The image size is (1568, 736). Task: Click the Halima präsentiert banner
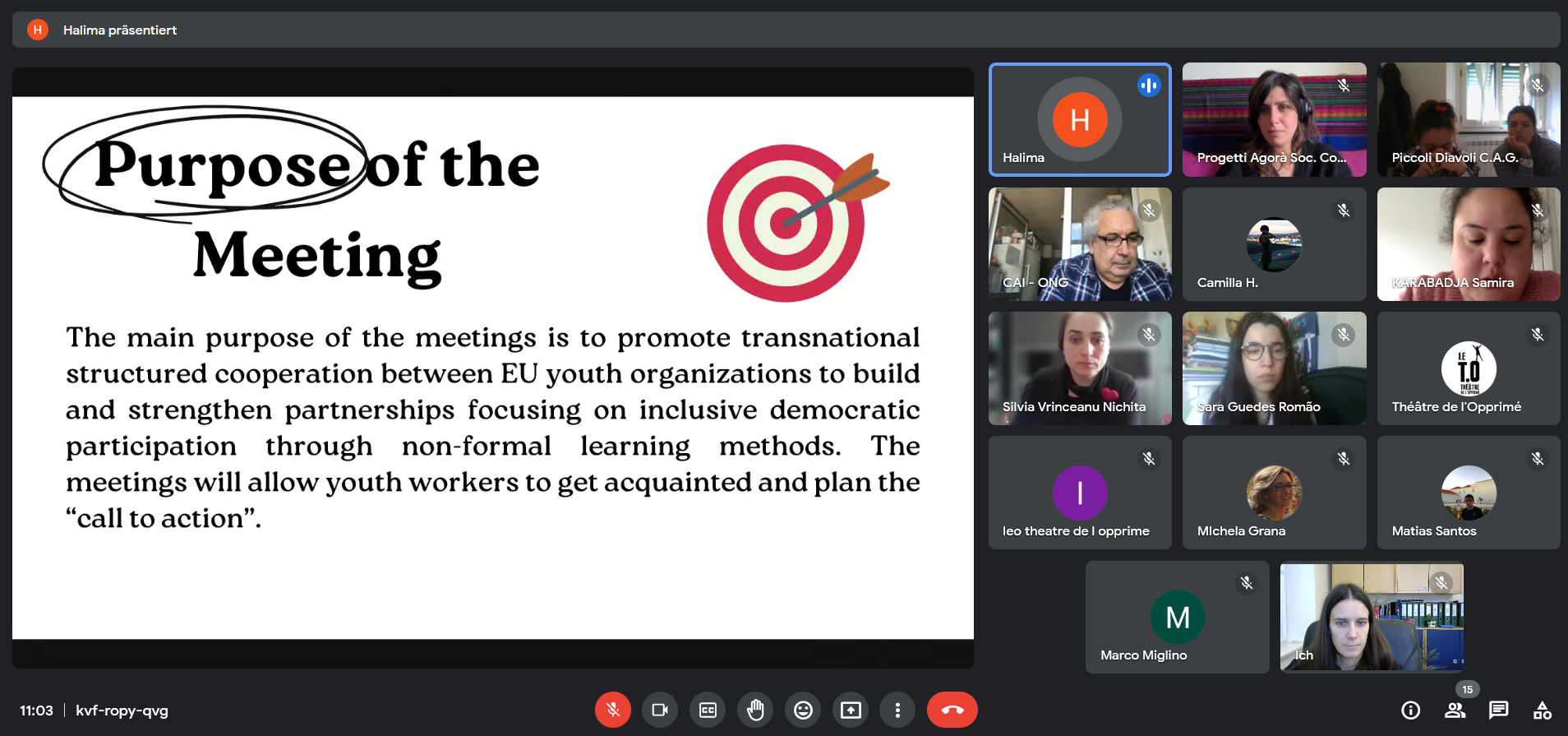click(786, 30)
